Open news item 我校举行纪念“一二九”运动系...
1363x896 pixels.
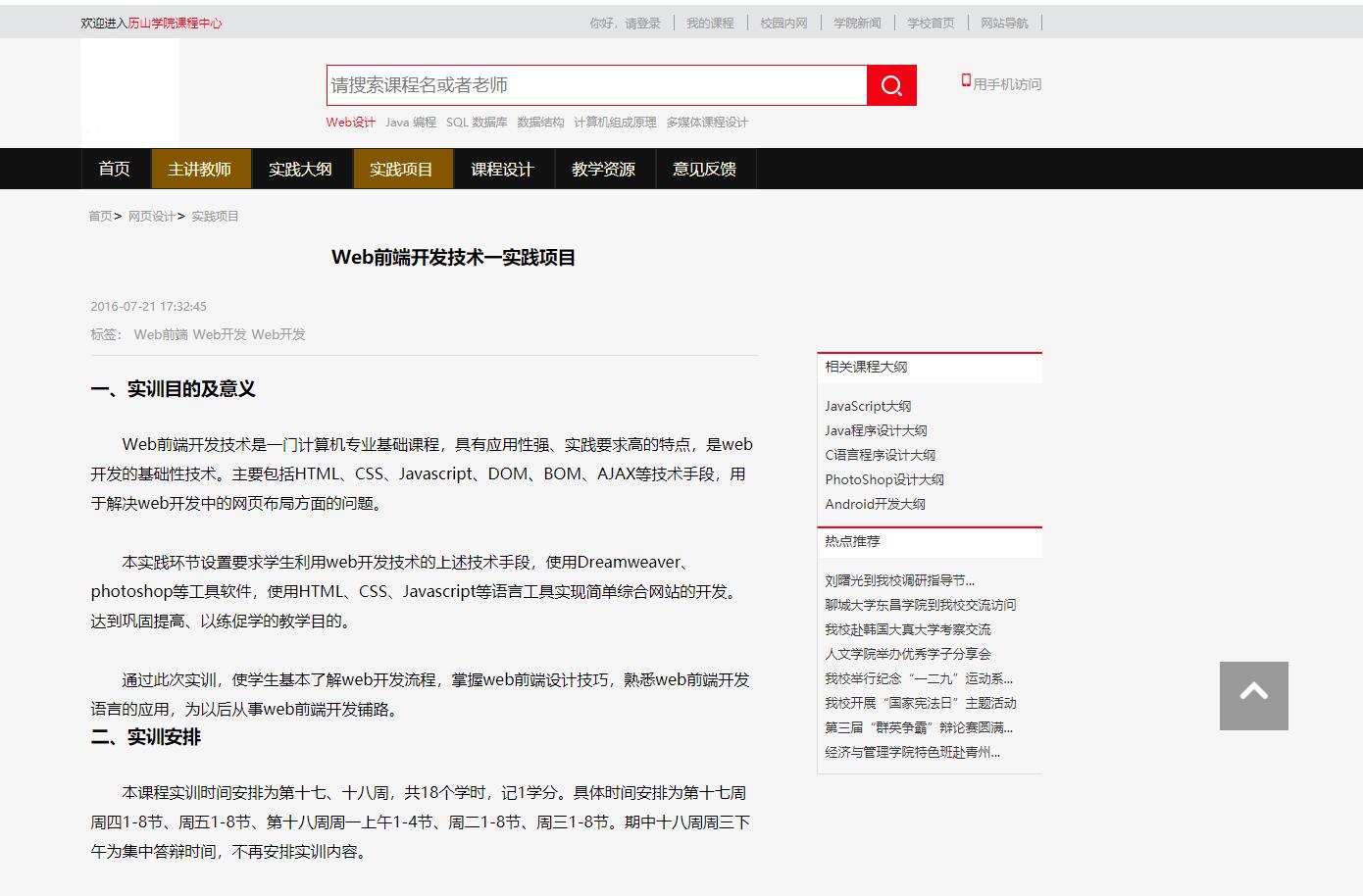[918, 678]
